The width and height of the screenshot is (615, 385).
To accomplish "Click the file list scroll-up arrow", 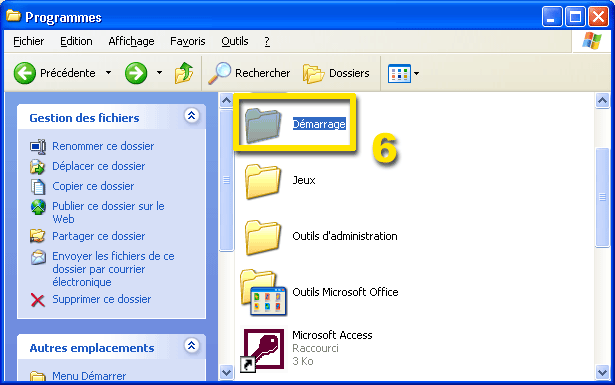I will point(602,101).
